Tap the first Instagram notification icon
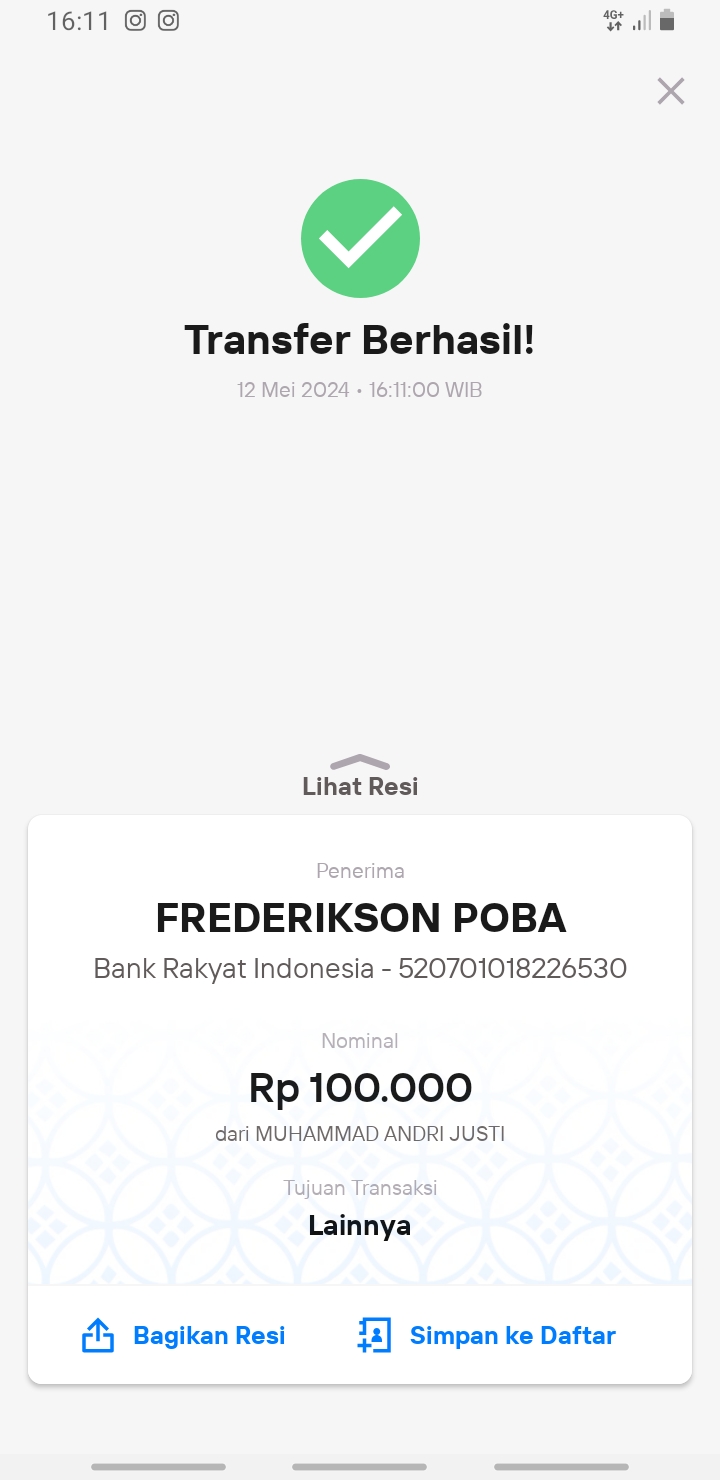 coord(135,20)
